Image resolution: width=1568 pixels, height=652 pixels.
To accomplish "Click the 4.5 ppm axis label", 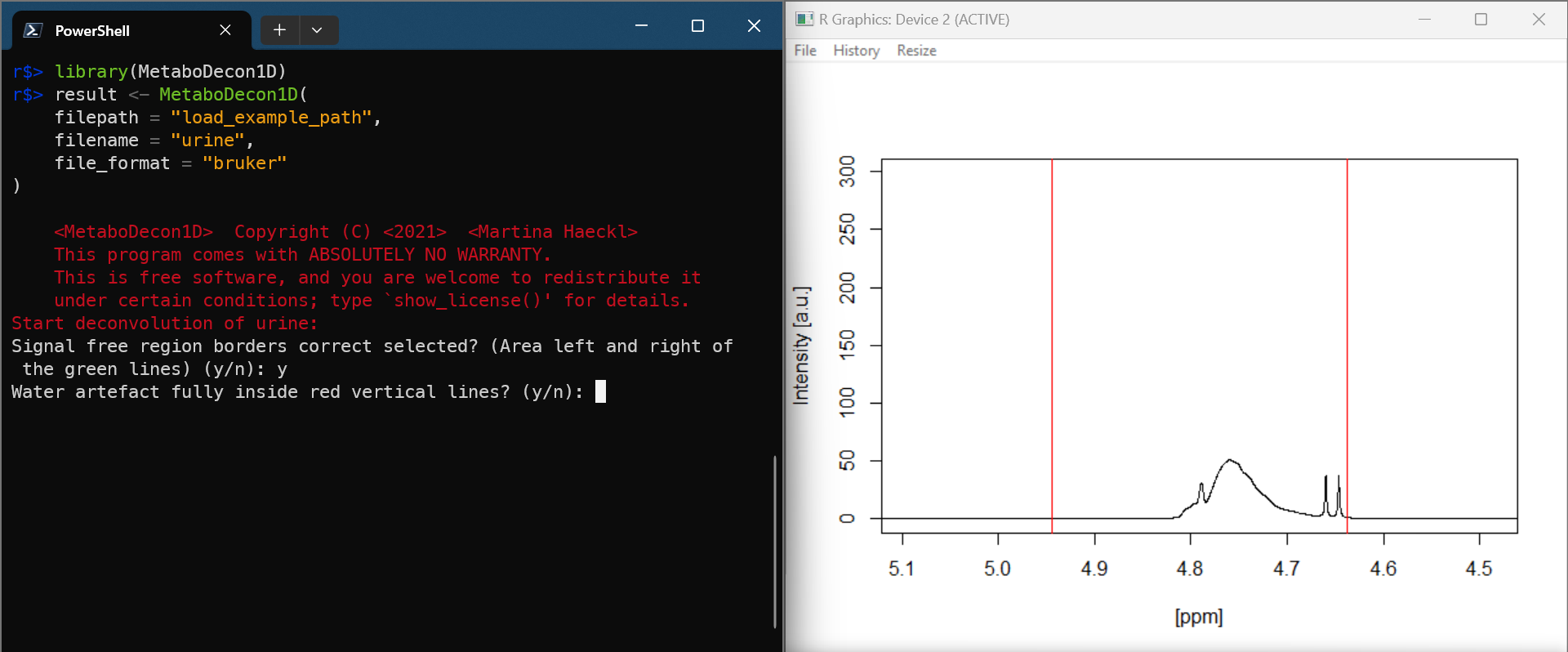I will coord(1479,569).
